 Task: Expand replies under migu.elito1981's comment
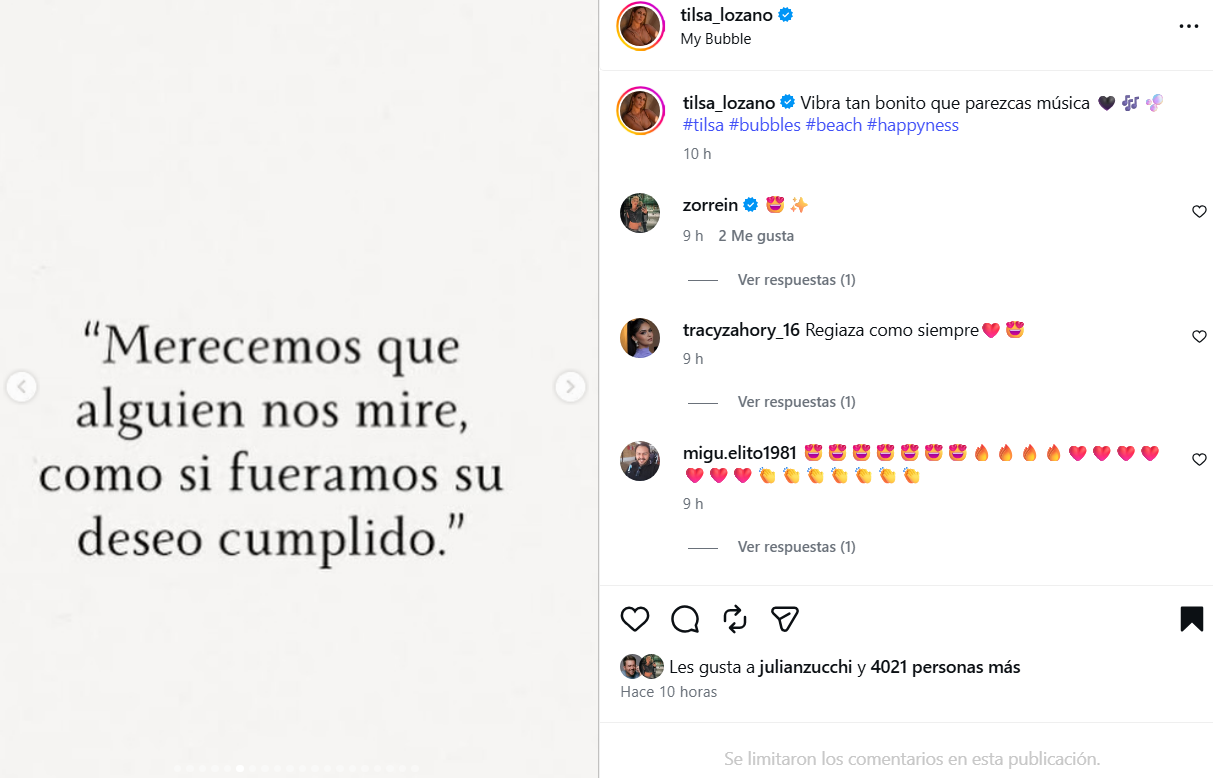(796, 546)
